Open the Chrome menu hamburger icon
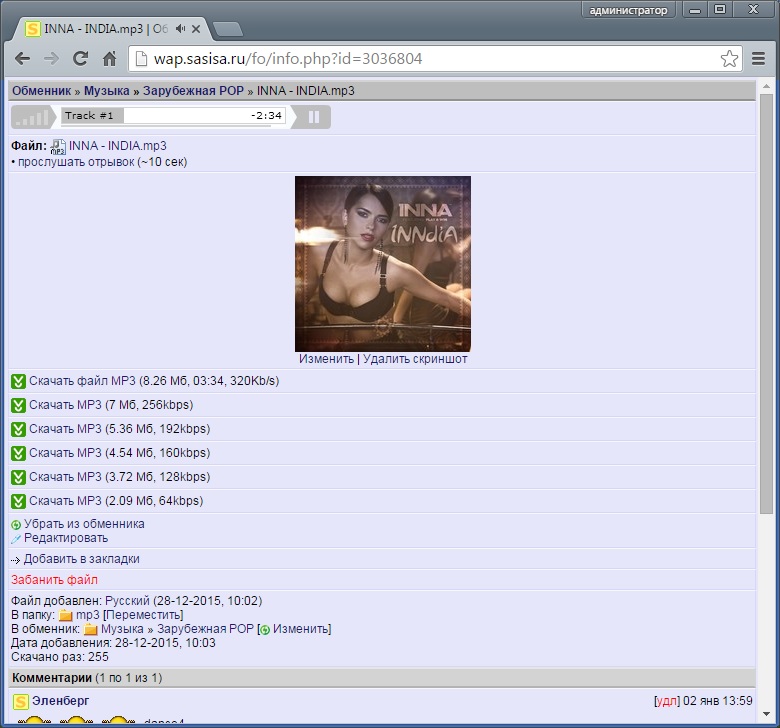The width and height of the screenshot is (780, 728). [x=759, y=59]
